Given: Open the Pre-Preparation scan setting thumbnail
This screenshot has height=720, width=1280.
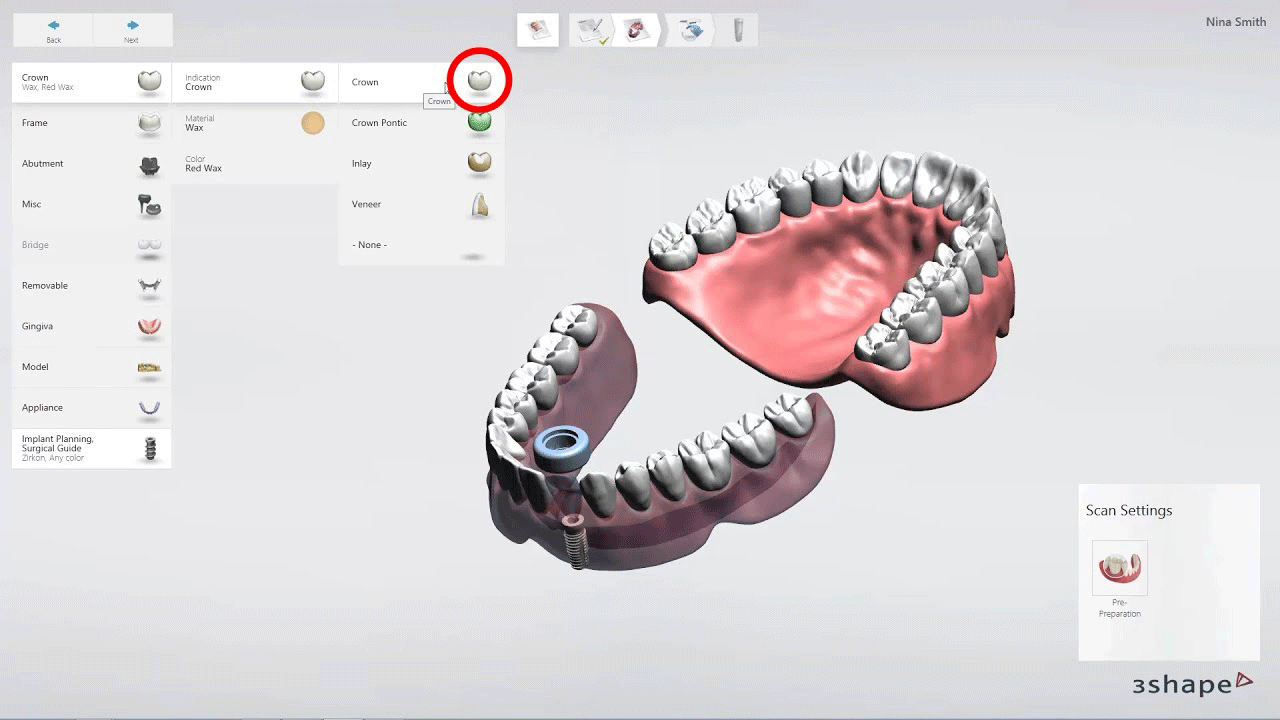Looking at the screenshot, I should [x=1119, y=566].
